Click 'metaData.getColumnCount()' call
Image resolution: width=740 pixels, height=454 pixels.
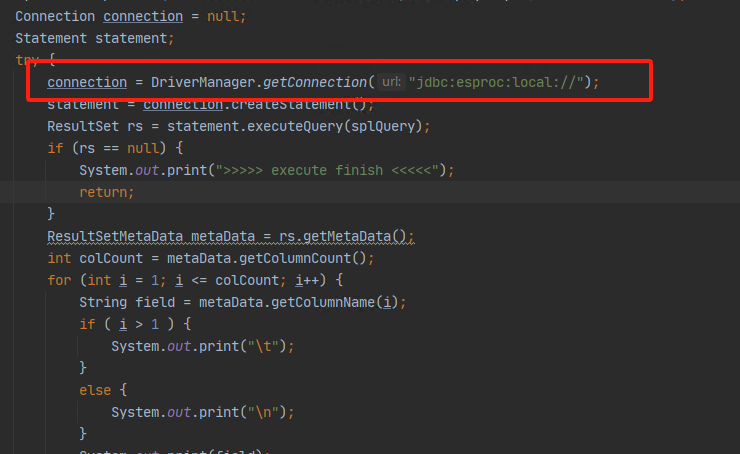[x=267, y=258]
